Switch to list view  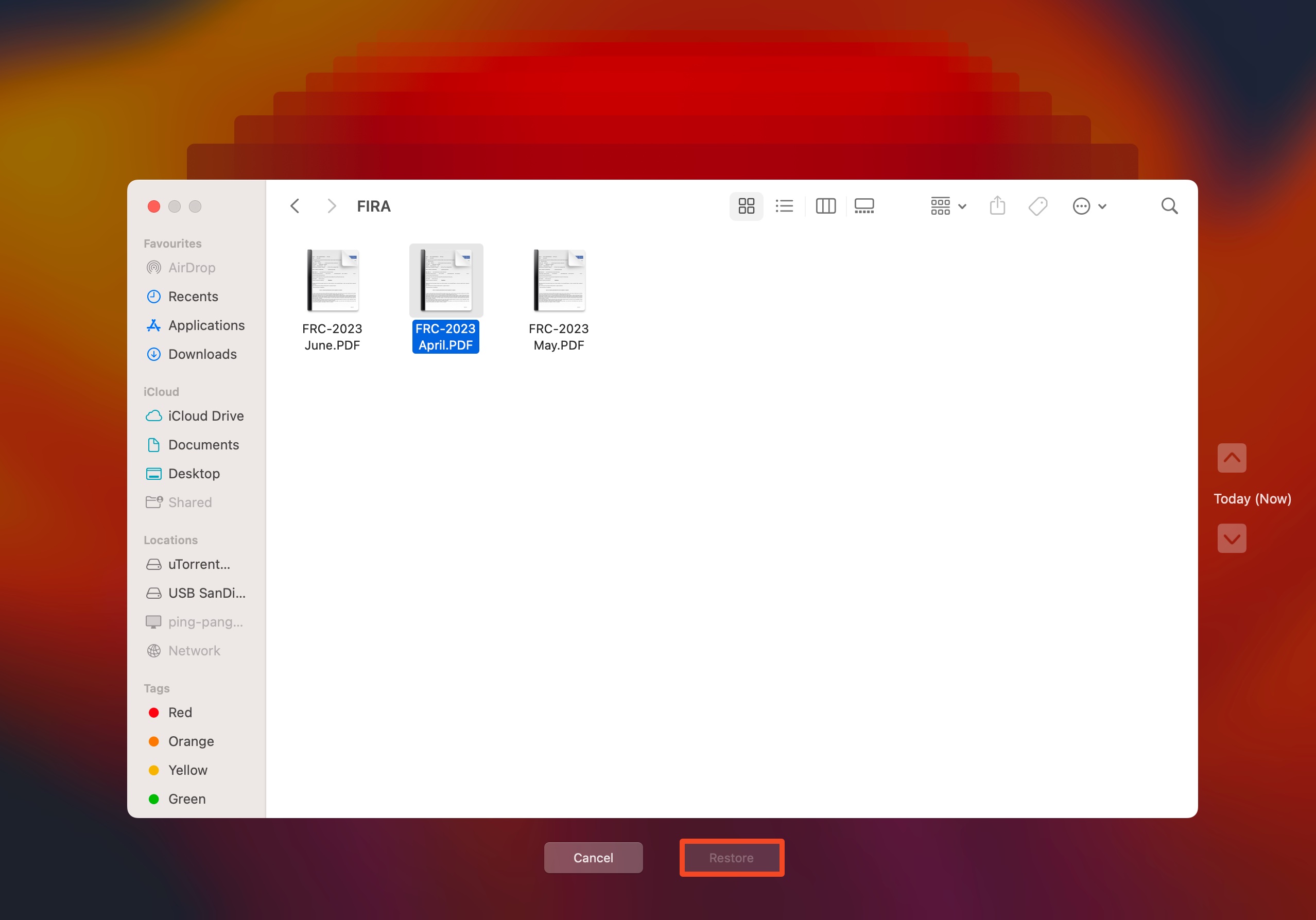pyautogui.click(x=785, y=205)
